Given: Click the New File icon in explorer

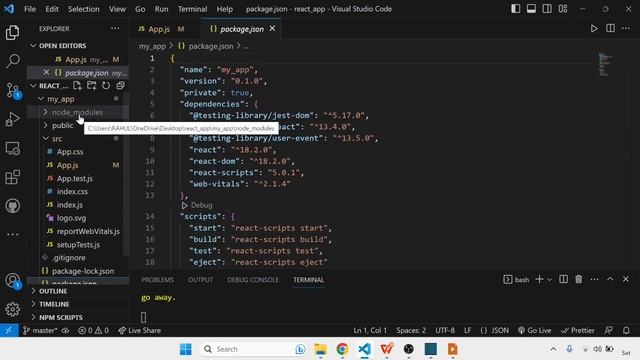Looking at the screenshot, I should tap(77, 85).
